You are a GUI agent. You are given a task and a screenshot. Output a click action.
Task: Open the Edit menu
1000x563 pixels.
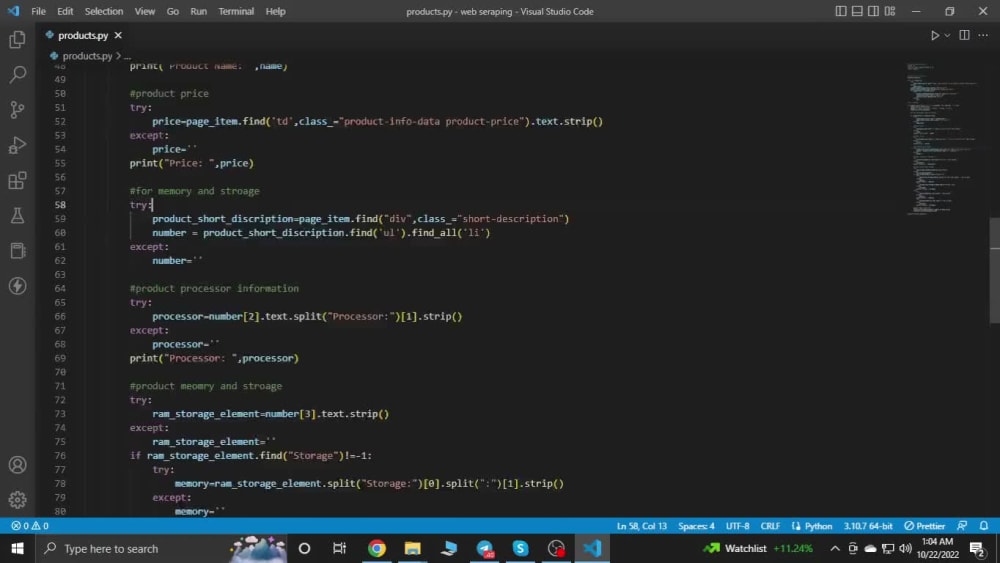coord(65,11)
